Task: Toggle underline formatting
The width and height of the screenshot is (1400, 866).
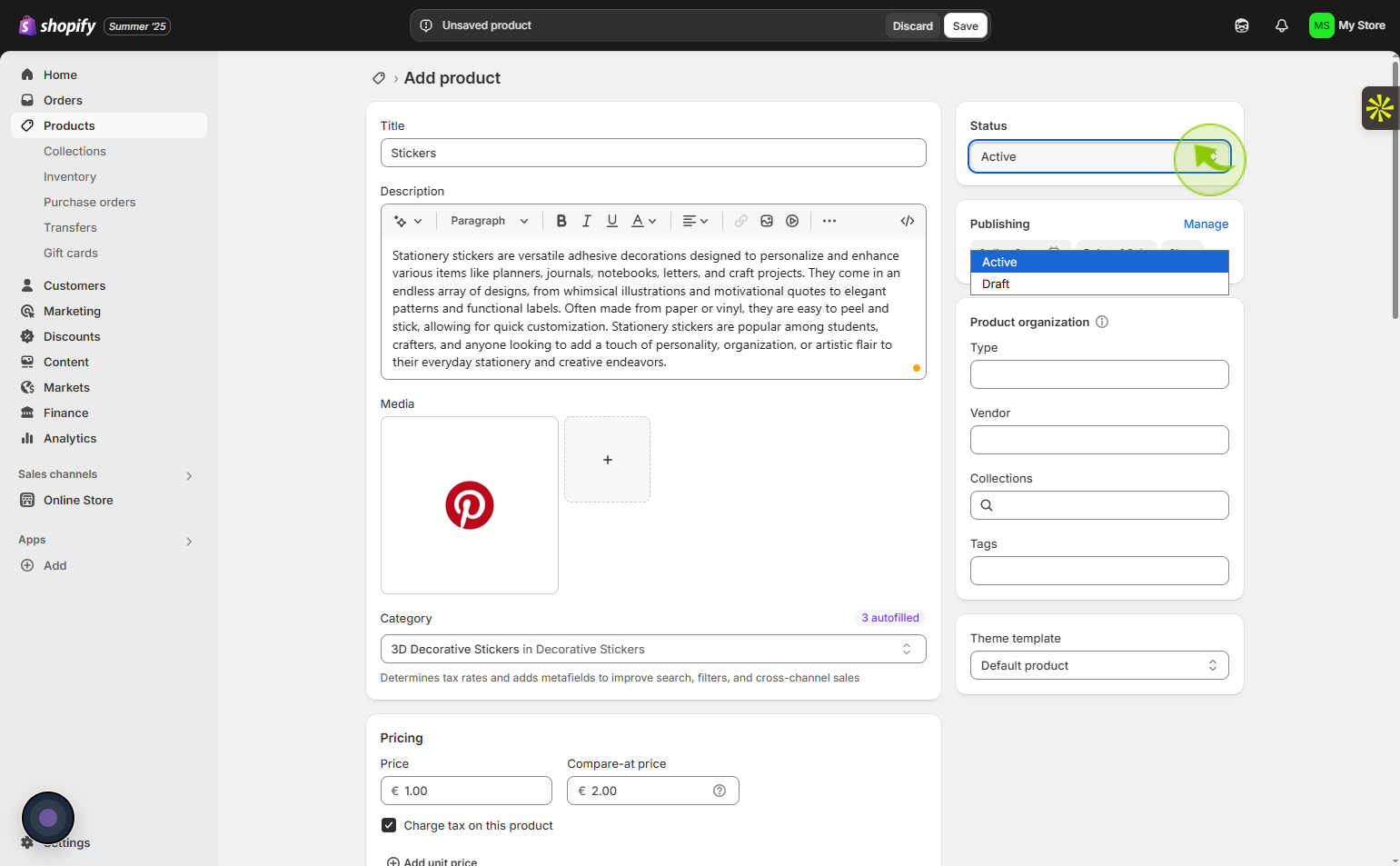Action: coord(612,221)
